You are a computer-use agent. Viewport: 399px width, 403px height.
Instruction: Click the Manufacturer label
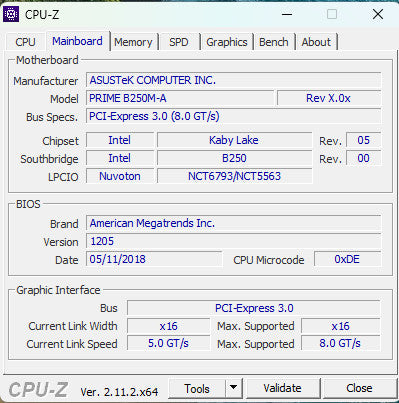46,81
